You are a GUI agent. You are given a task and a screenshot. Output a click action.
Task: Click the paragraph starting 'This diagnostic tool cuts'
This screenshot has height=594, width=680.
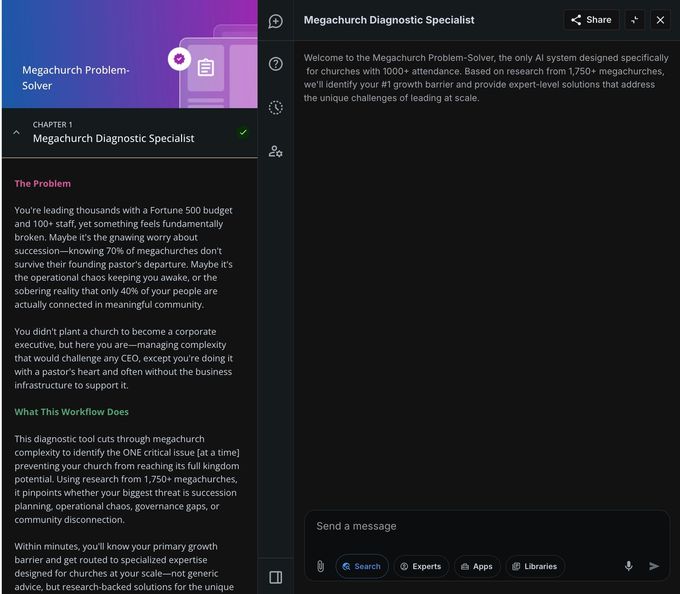127,479
